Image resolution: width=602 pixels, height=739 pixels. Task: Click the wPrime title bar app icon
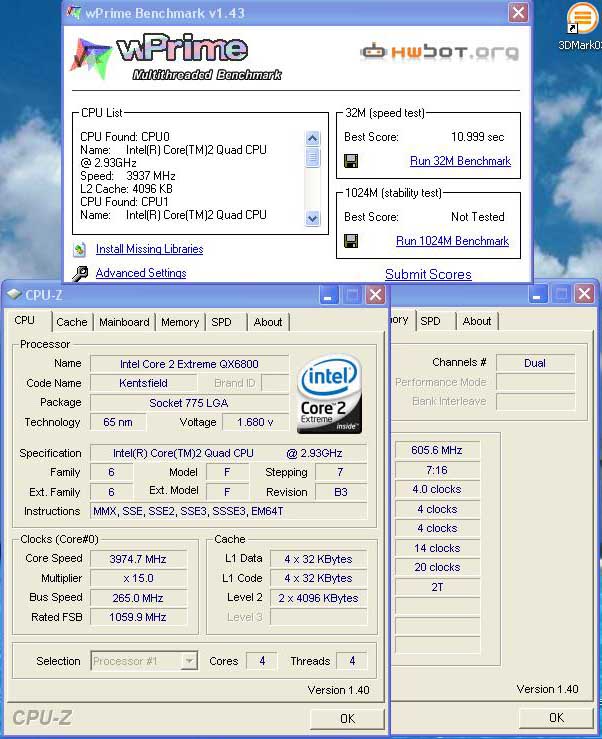[x=74, y=12]
